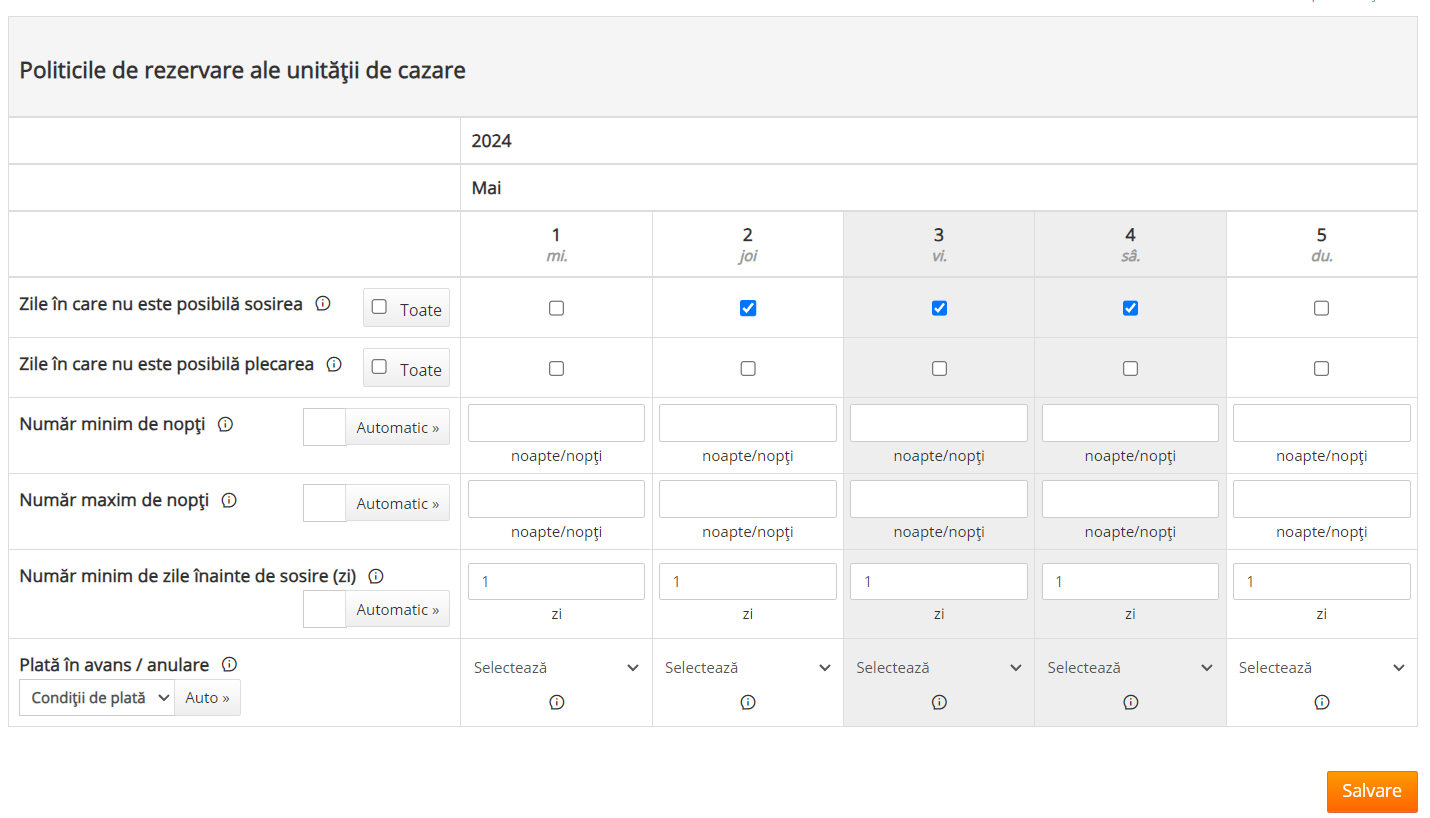Click payment info icon under May 5 column
1430x818 pixels.
pyautogui.click(x=1321, y=702)
